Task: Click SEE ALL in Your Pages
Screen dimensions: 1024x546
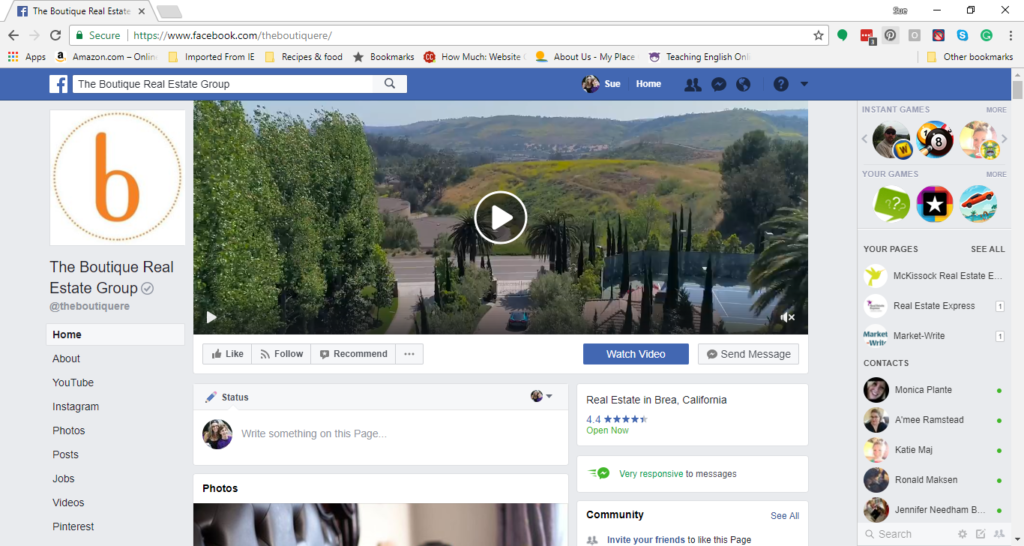Action: (987, 249)
